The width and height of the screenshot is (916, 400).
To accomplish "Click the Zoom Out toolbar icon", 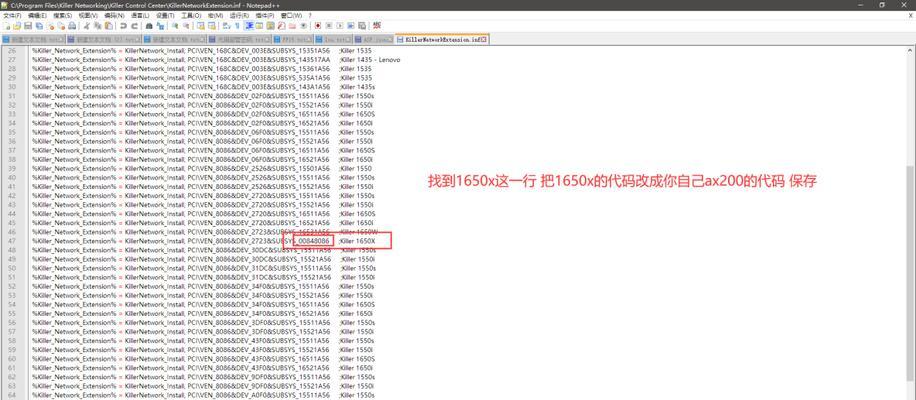I will point(186,26).
